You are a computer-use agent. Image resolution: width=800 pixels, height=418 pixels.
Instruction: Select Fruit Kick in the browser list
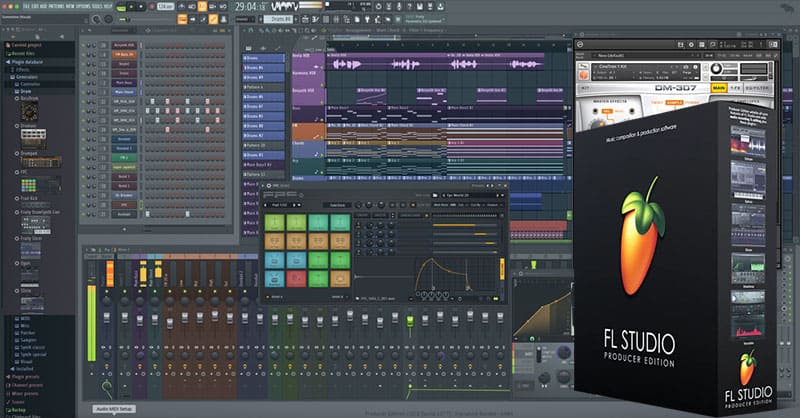(28, 199)
